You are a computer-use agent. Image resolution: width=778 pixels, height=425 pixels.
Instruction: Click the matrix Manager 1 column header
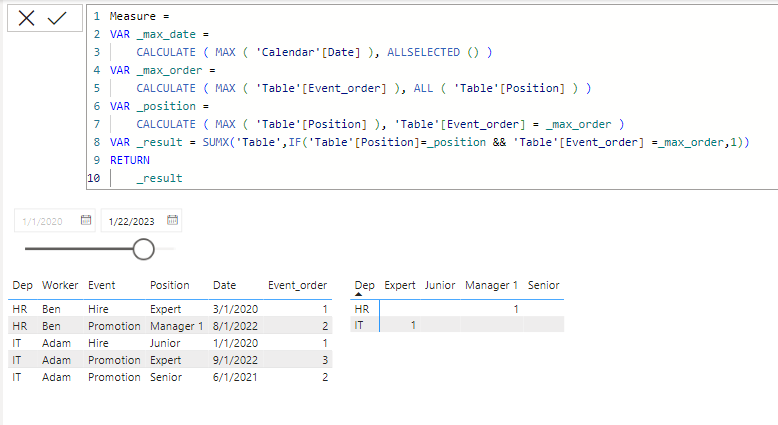(x=491, y=285)
